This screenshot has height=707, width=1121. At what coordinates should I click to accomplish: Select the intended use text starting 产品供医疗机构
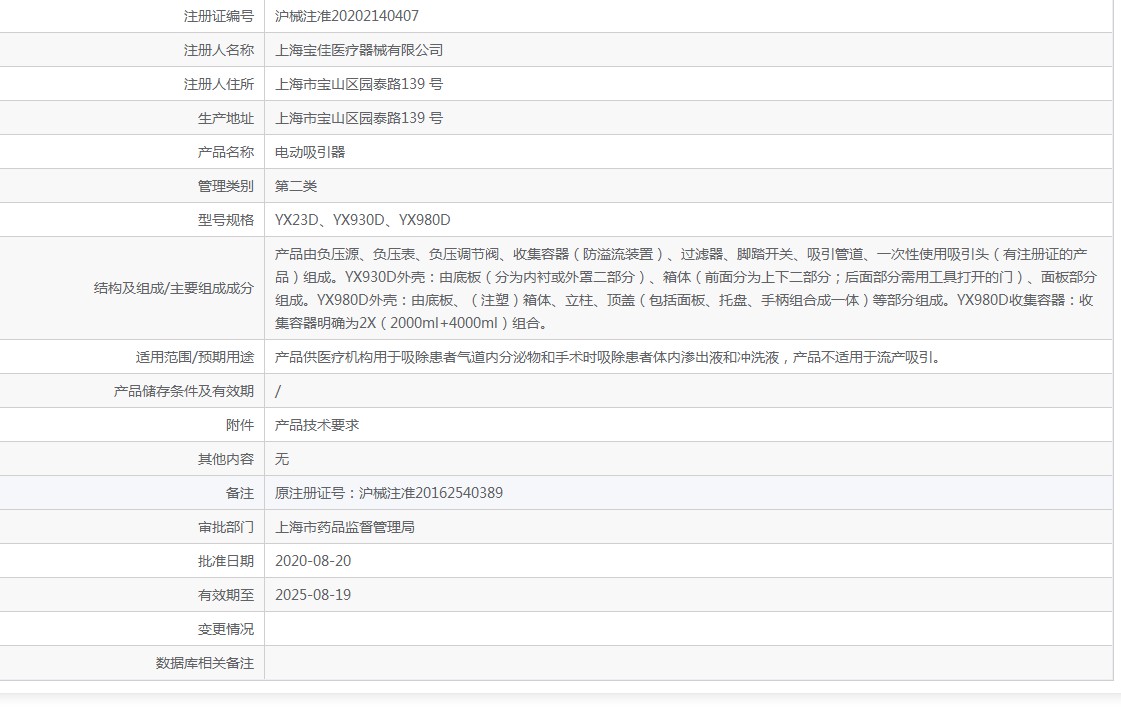point(608,357)
